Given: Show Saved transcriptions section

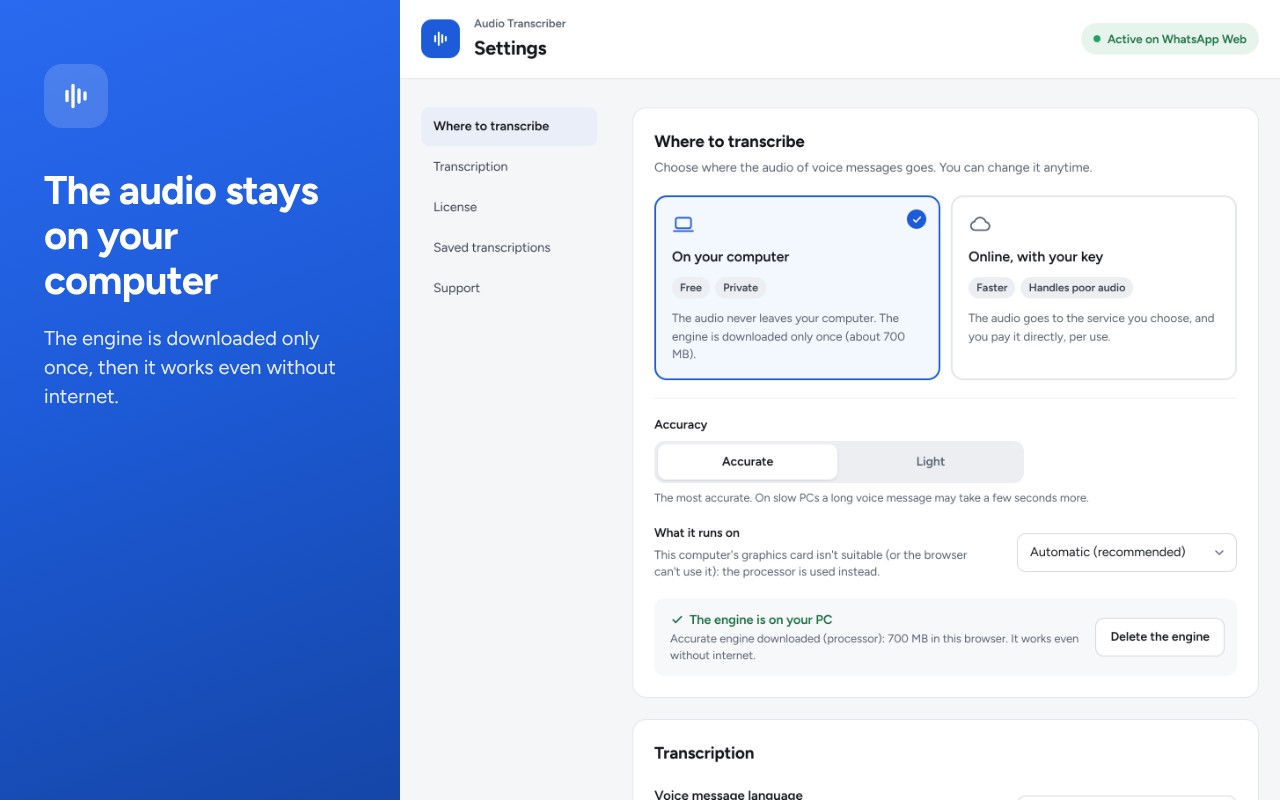Looking at the screenshot, I should pos(509,248).
